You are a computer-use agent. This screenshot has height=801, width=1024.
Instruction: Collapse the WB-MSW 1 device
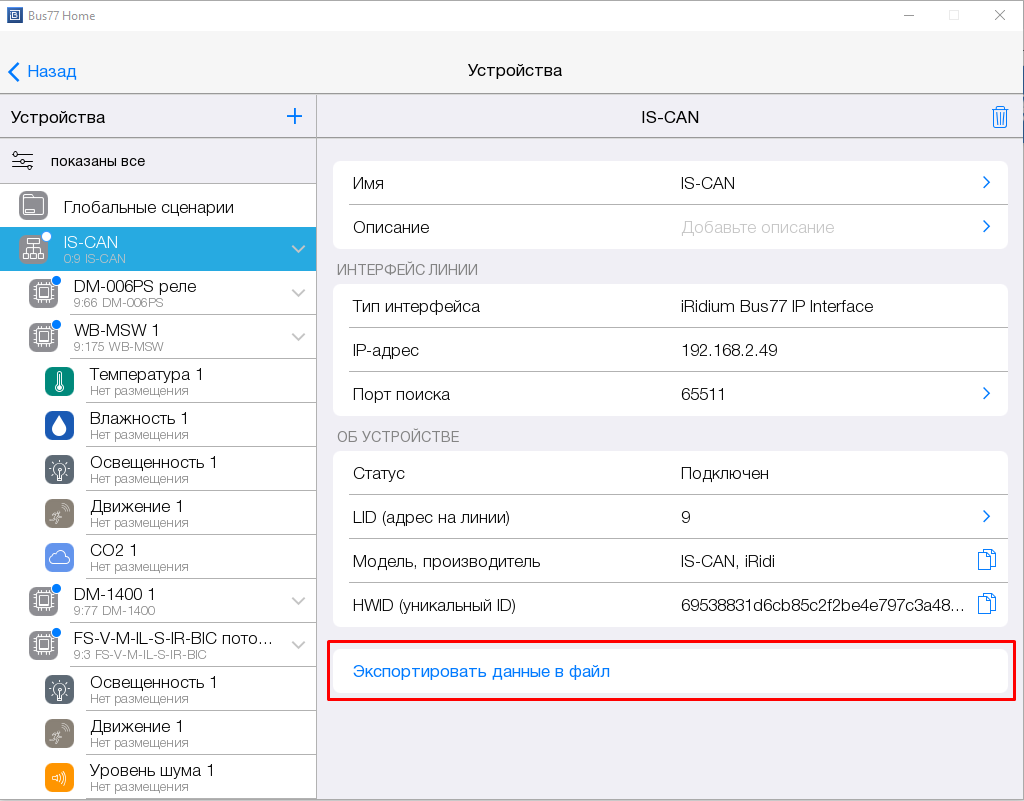click(x=298, y=337)
